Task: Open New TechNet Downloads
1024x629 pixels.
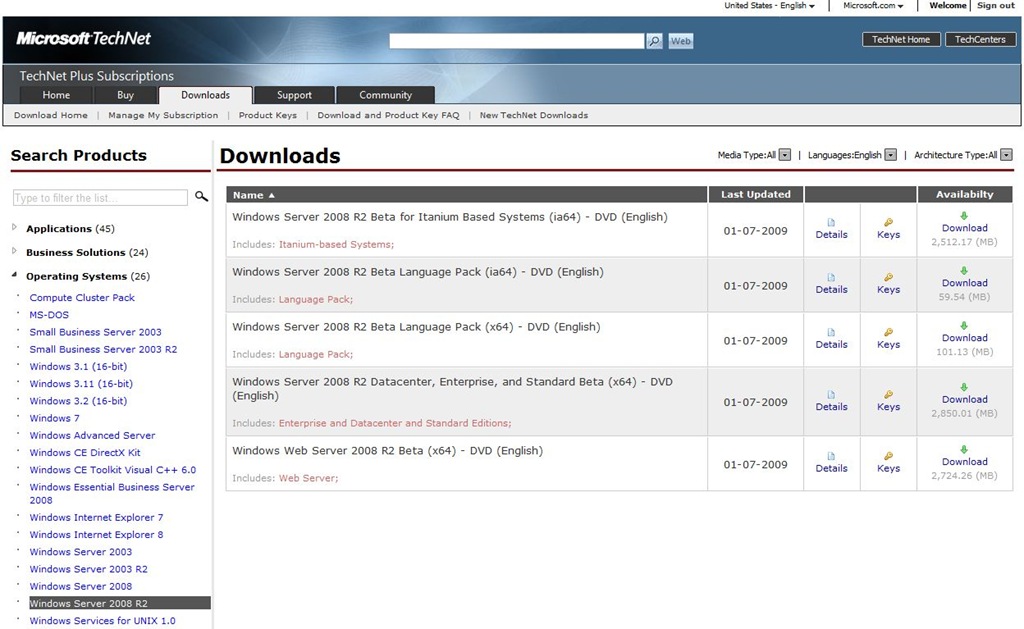Action: pyautogui.click(x=534, y=115)
